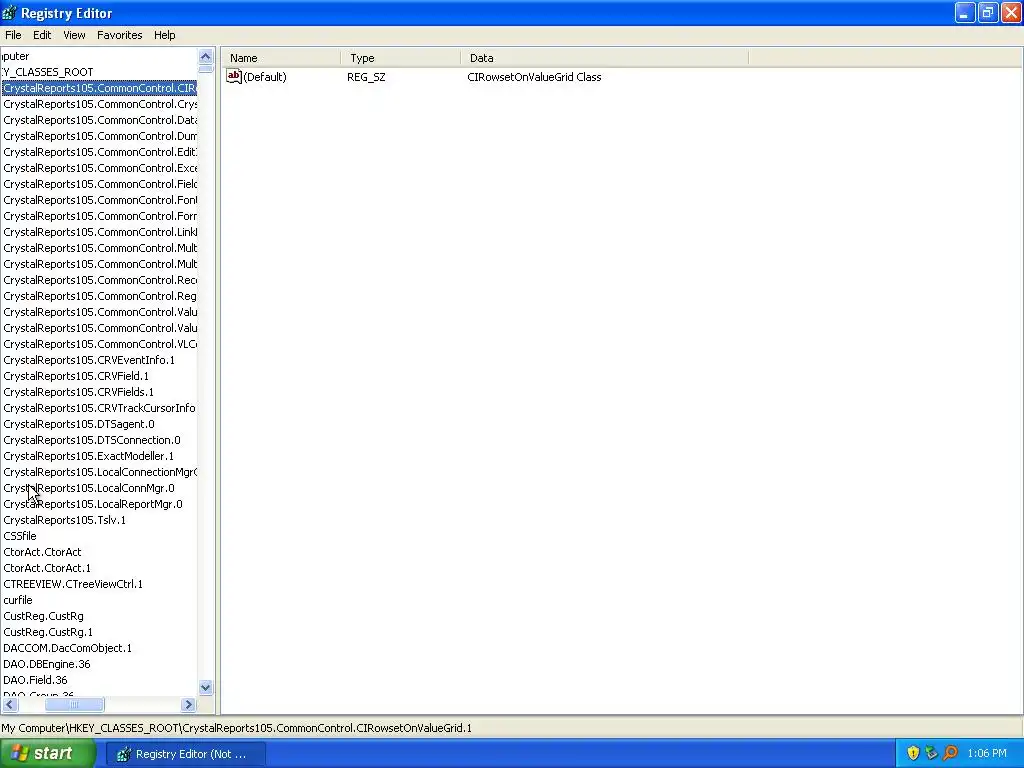Select the DAO.DBEngine.36 key
Image resolution: width=1024 pixels, height=768 pixels.
(x=47, y=664)
